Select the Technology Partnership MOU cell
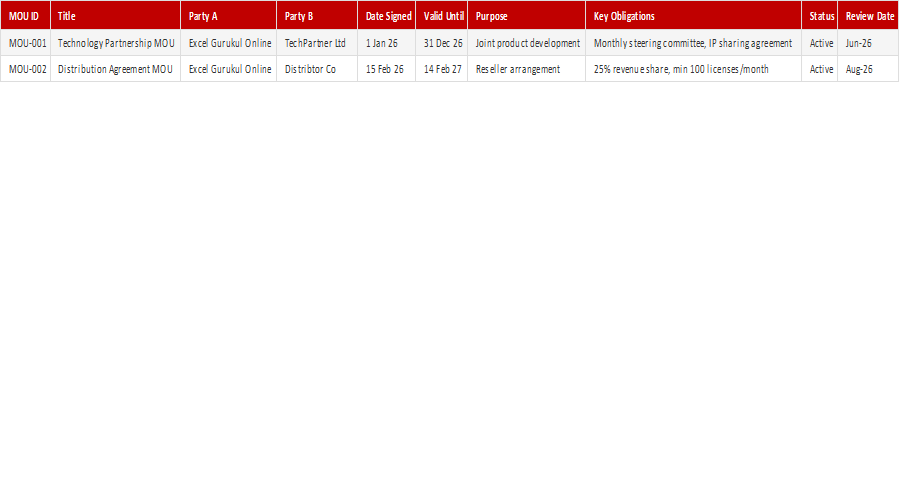 [x=115, y=43]
